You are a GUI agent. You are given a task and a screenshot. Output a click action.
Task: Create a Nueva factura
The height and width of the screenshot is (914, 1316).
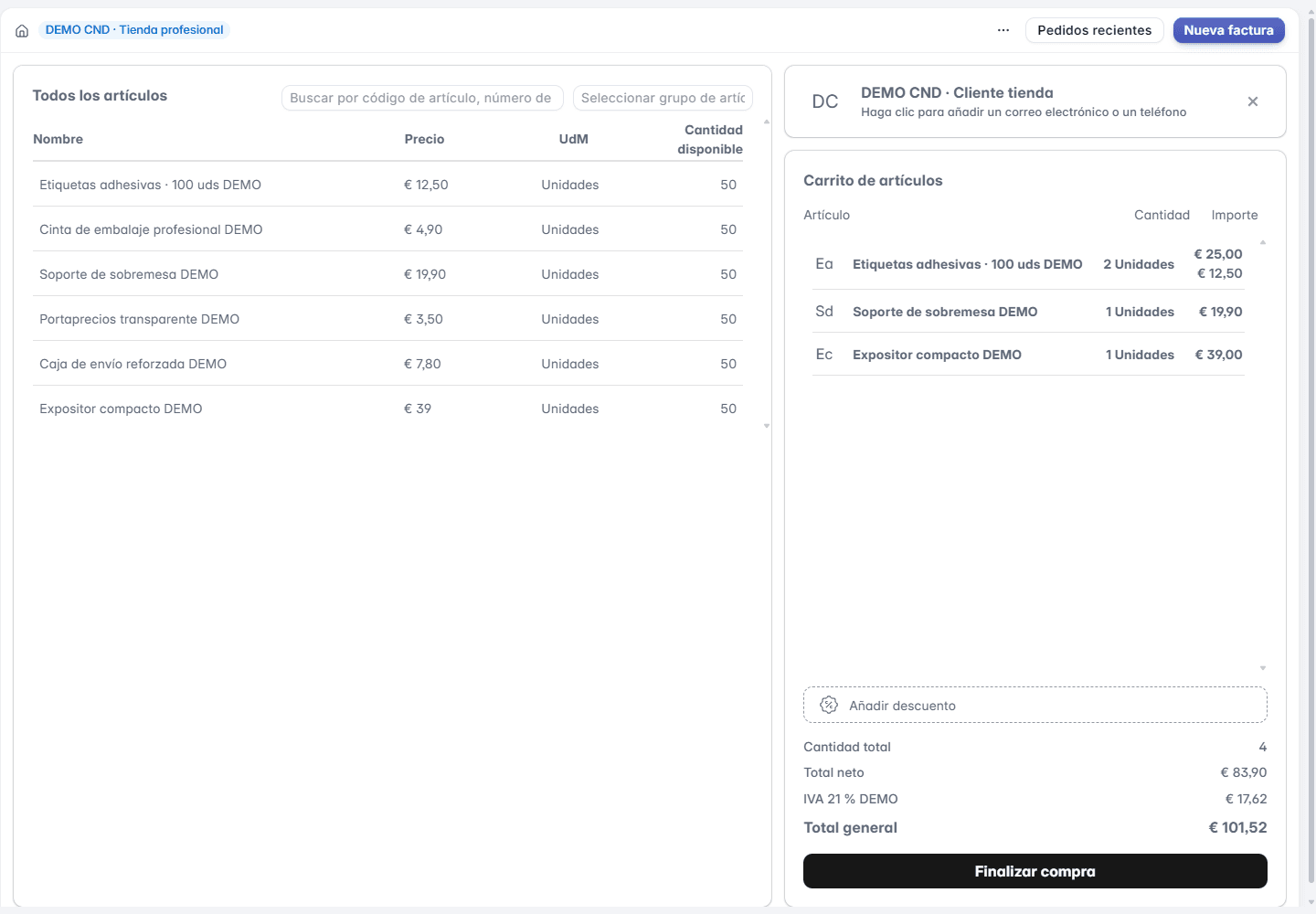pos(1229,30)
